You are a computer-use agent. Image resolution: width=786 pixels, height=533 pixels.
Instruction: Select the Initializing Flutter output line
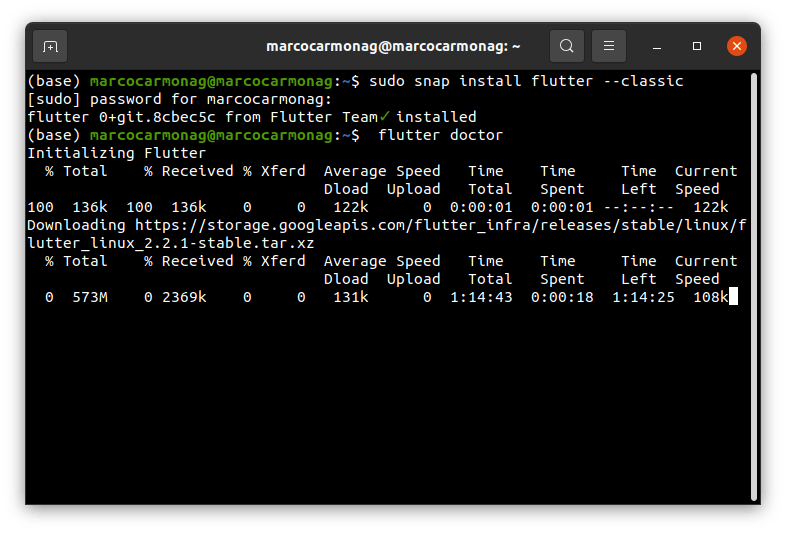[x=116, y=153]
